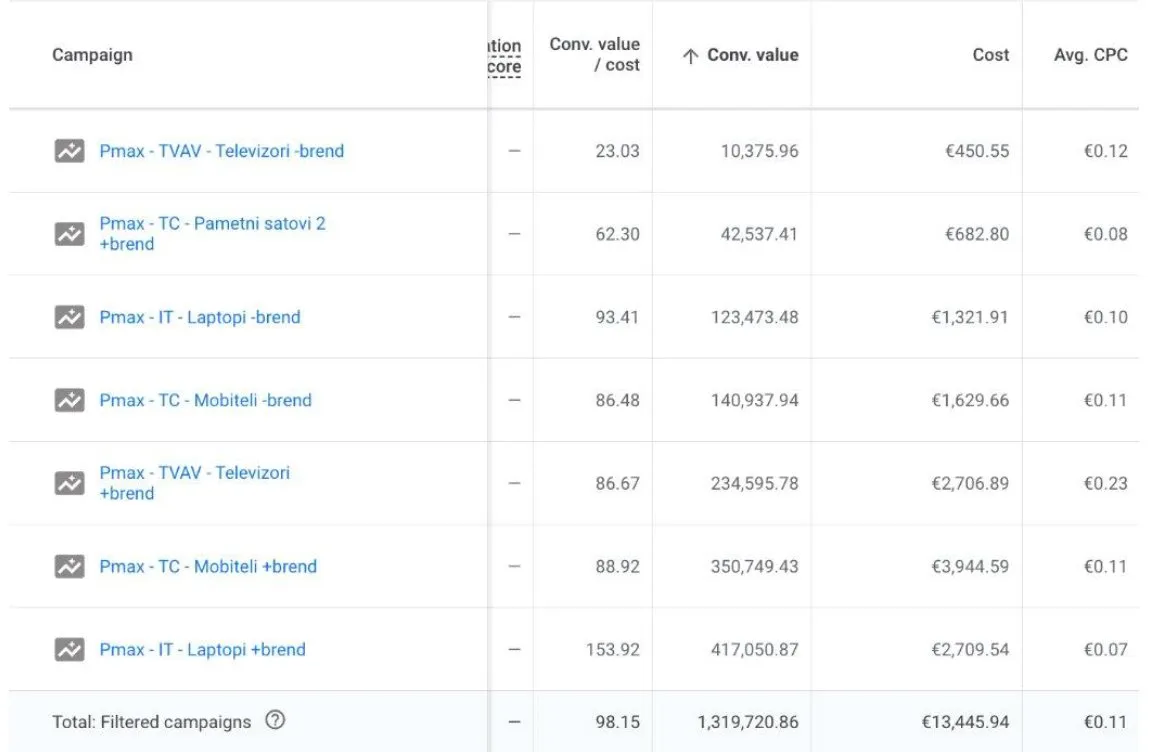Sort by the Campaign column header

pos(93,55)
